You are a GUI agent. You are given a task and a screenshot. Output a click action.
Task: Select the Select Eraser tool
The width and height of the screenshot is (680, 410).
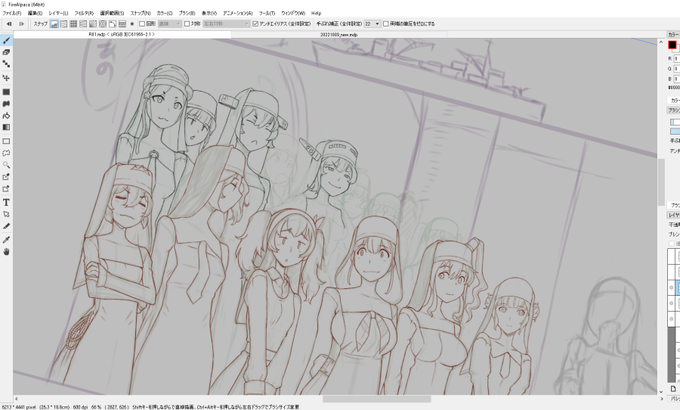6,188
